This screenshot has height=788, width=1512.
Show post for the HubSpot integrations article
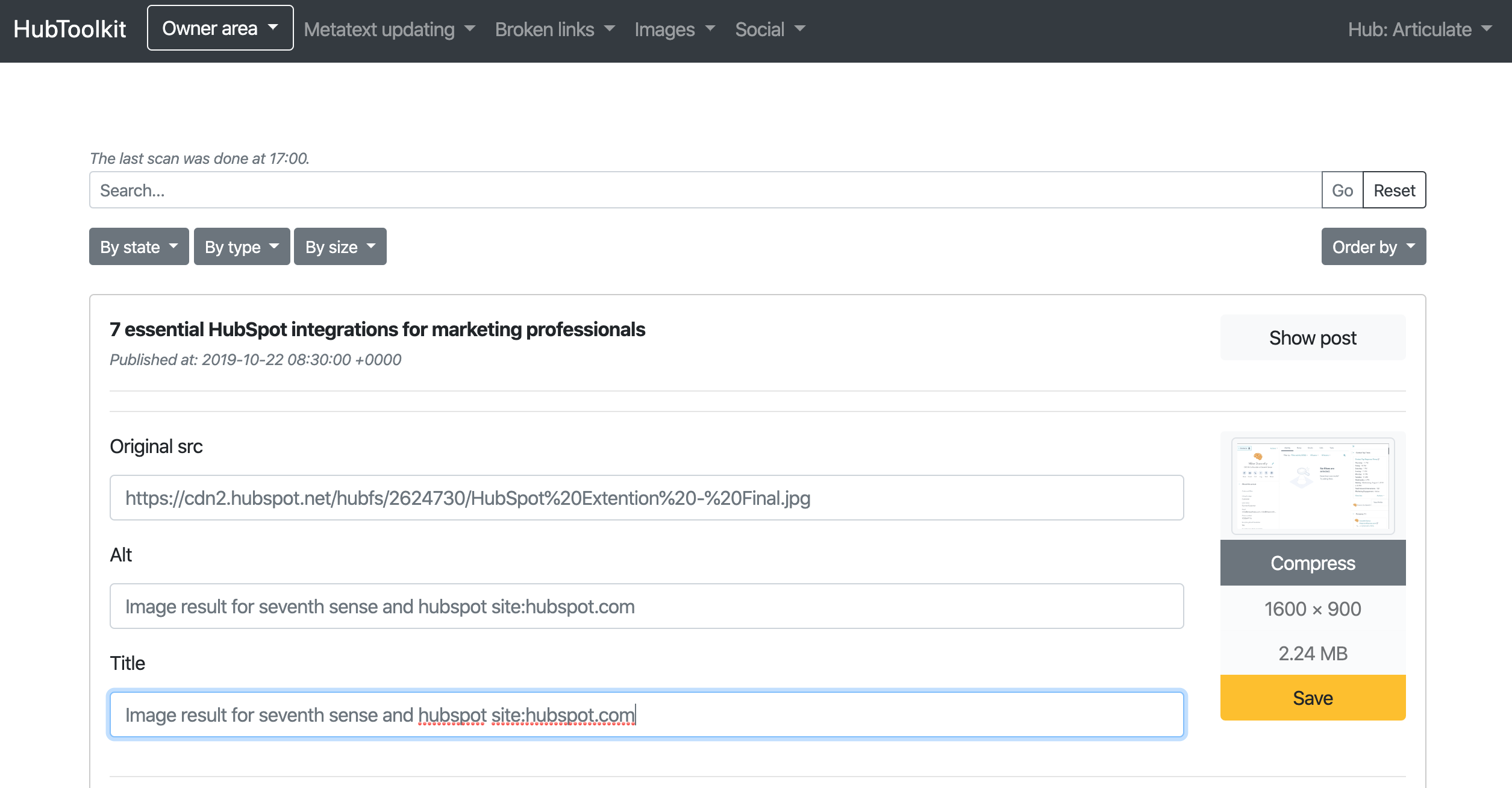pos(1313,337)
